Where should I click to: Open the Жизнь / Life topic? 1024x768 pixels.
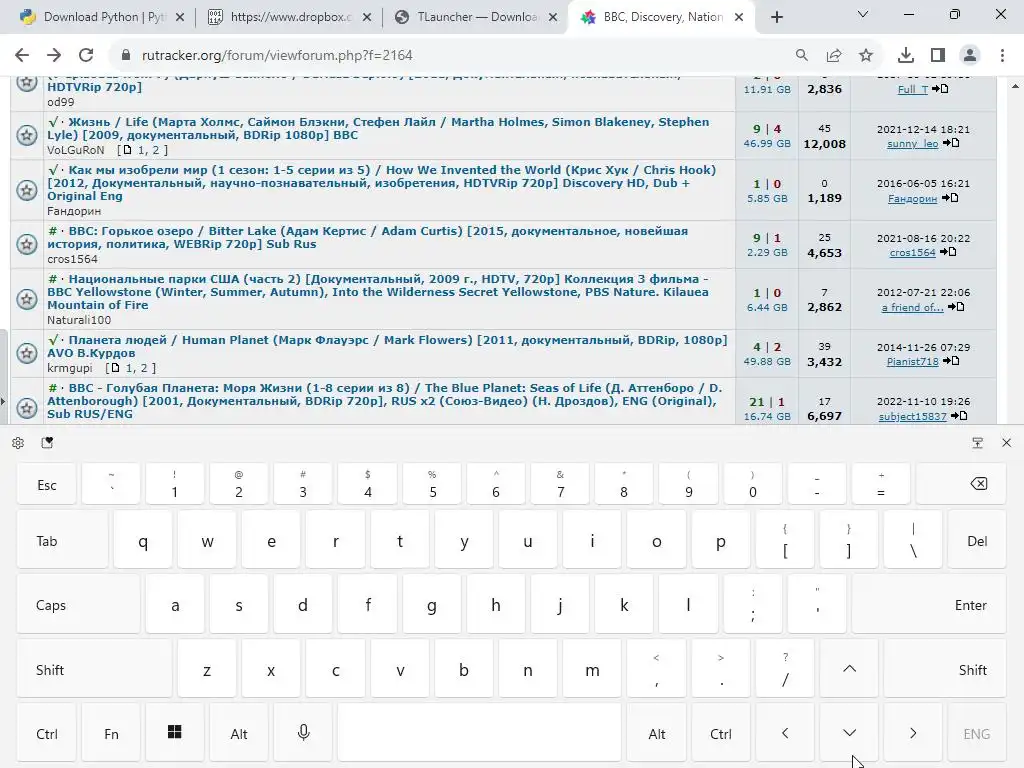378,129
